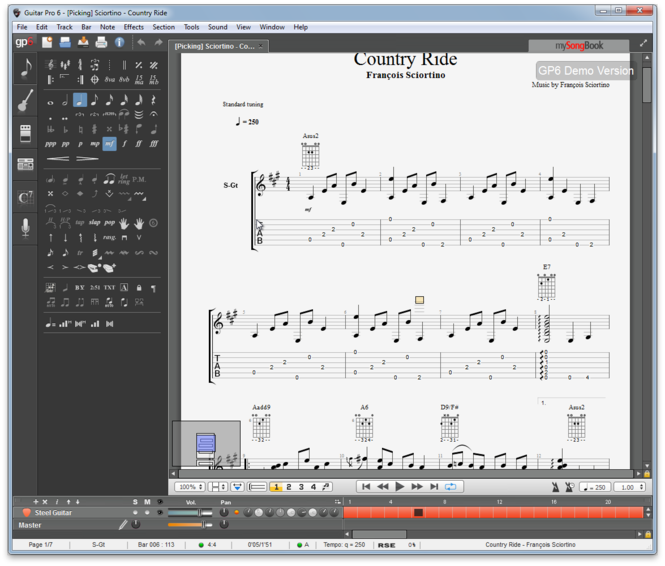Add a crescendo hairpin
665x566 pixels.
click(58, 158)
